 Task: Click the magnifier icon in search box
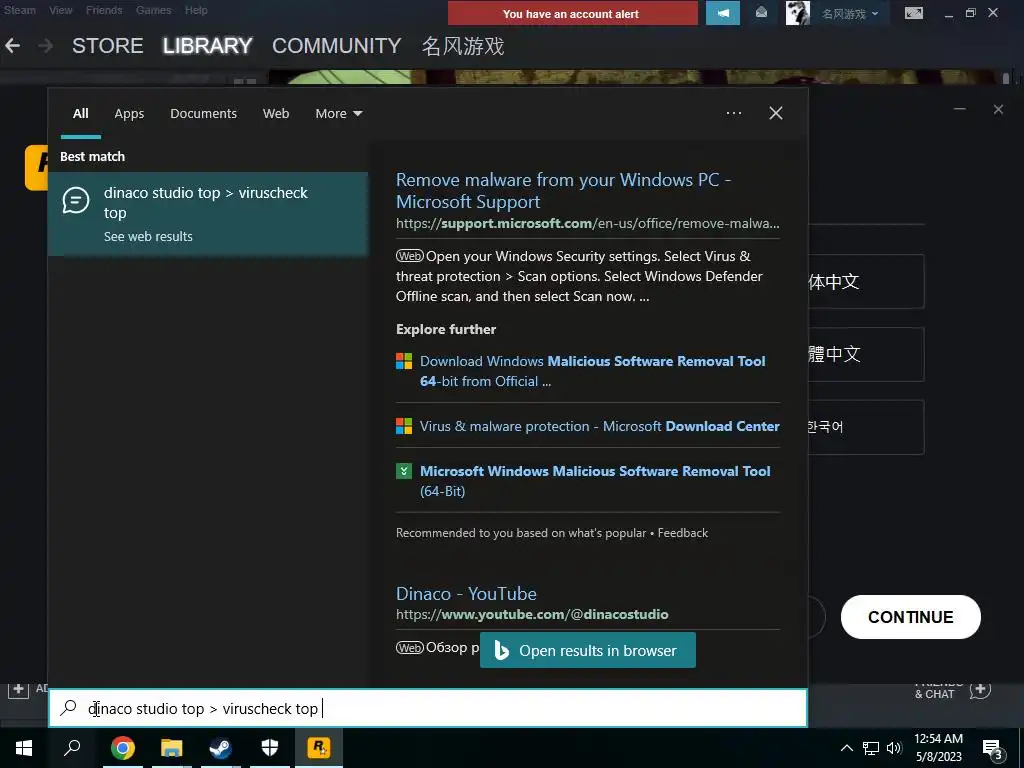69,708
